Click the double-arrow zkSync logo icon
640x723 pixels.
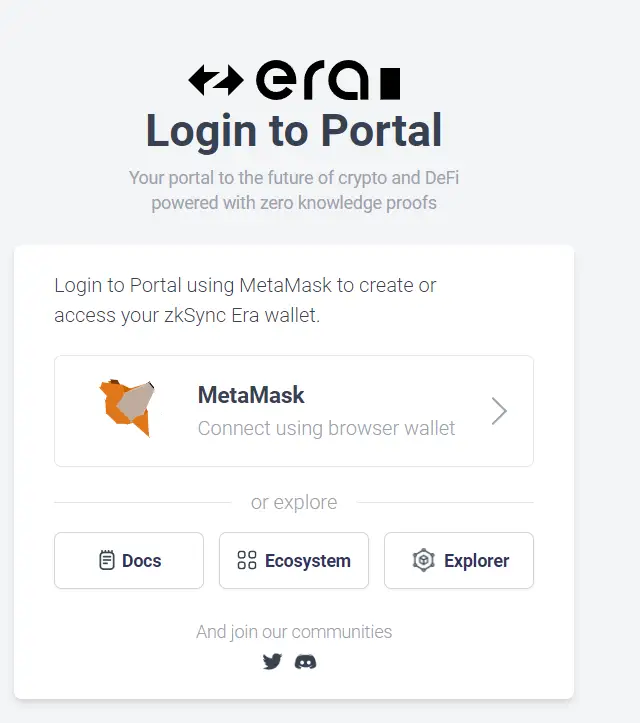point(216,80)
